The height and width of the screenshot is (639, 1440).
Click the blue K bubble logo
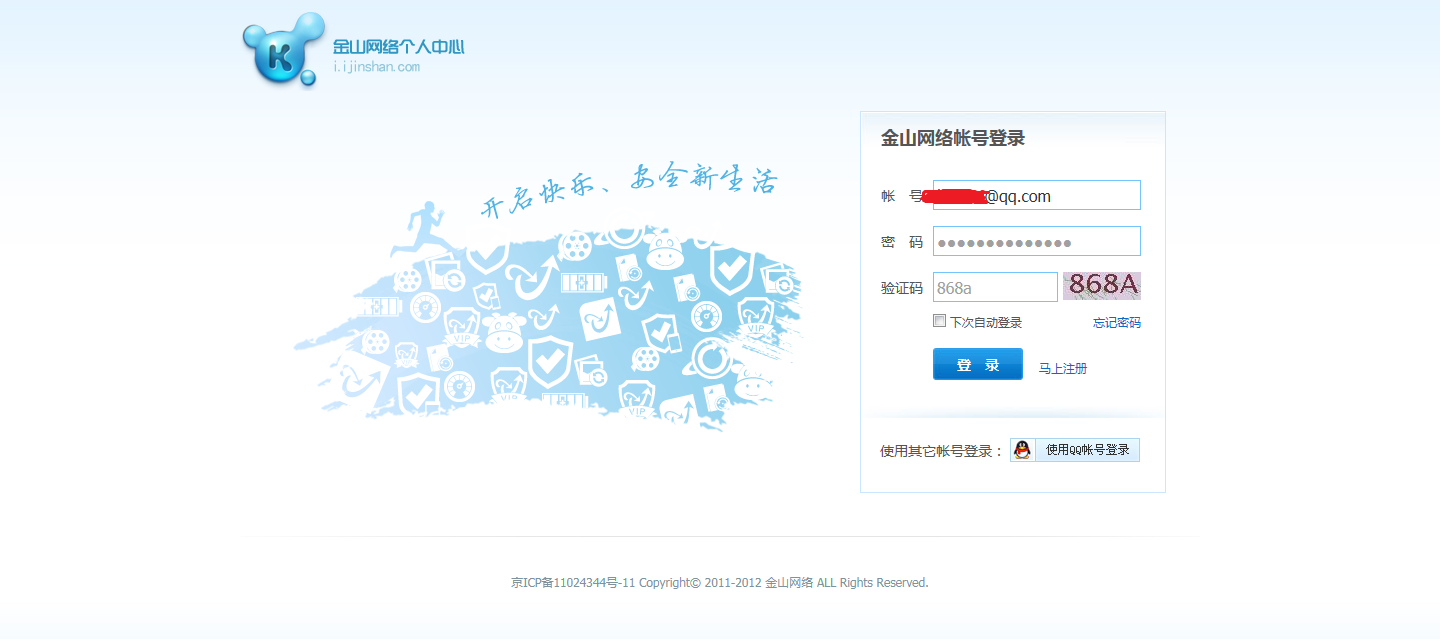(x=284, y=49)
